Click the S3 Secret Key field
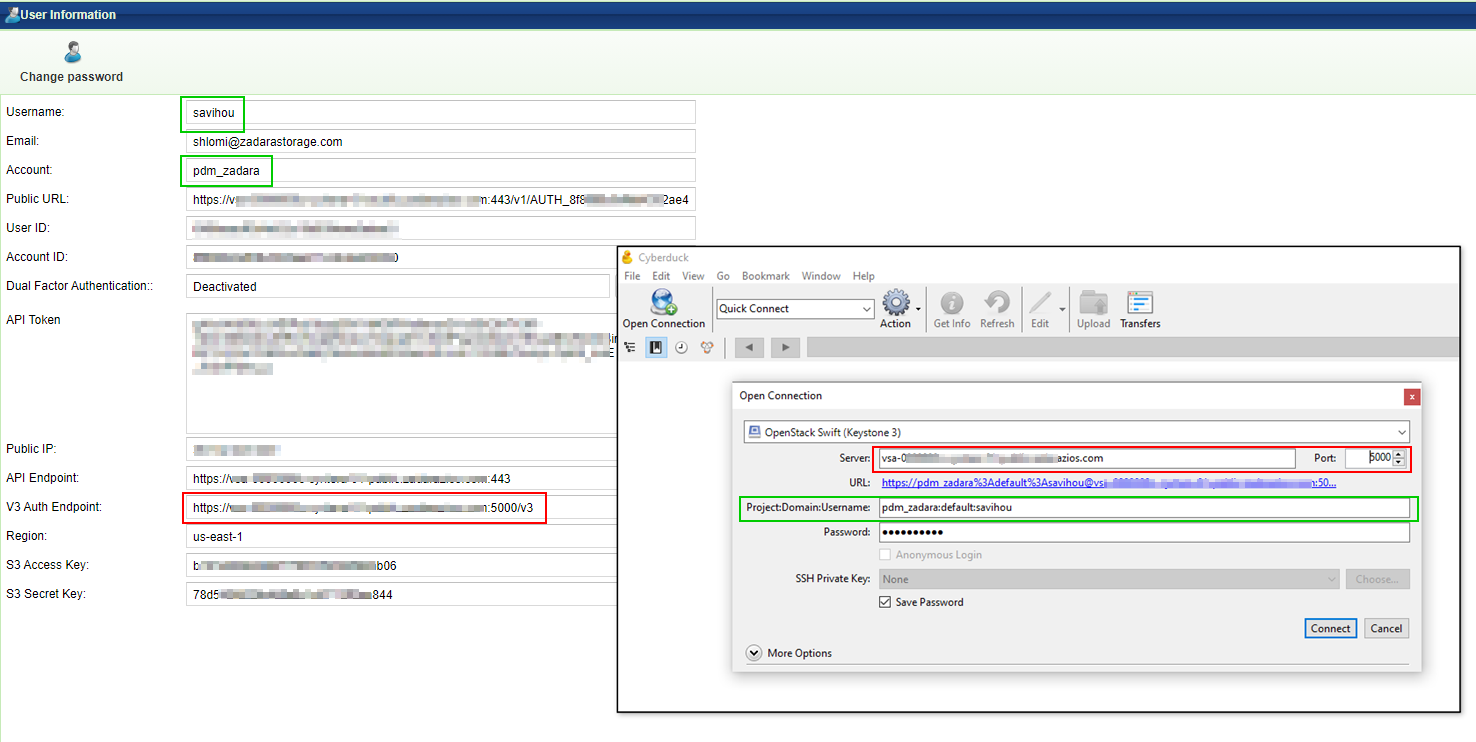This screenshot has width=1476, height=742. tap(401, 594)
